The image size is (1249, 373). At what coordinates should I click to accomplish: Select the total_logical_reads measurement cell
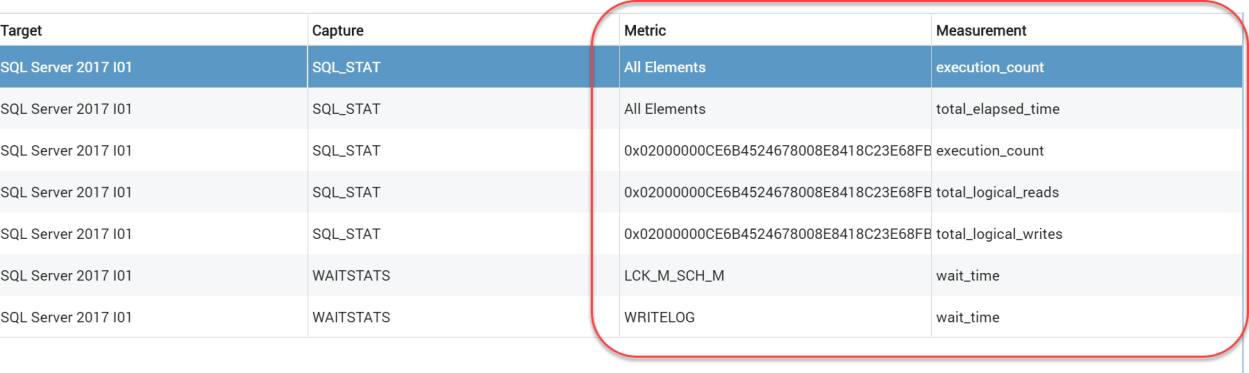[997, 192]
